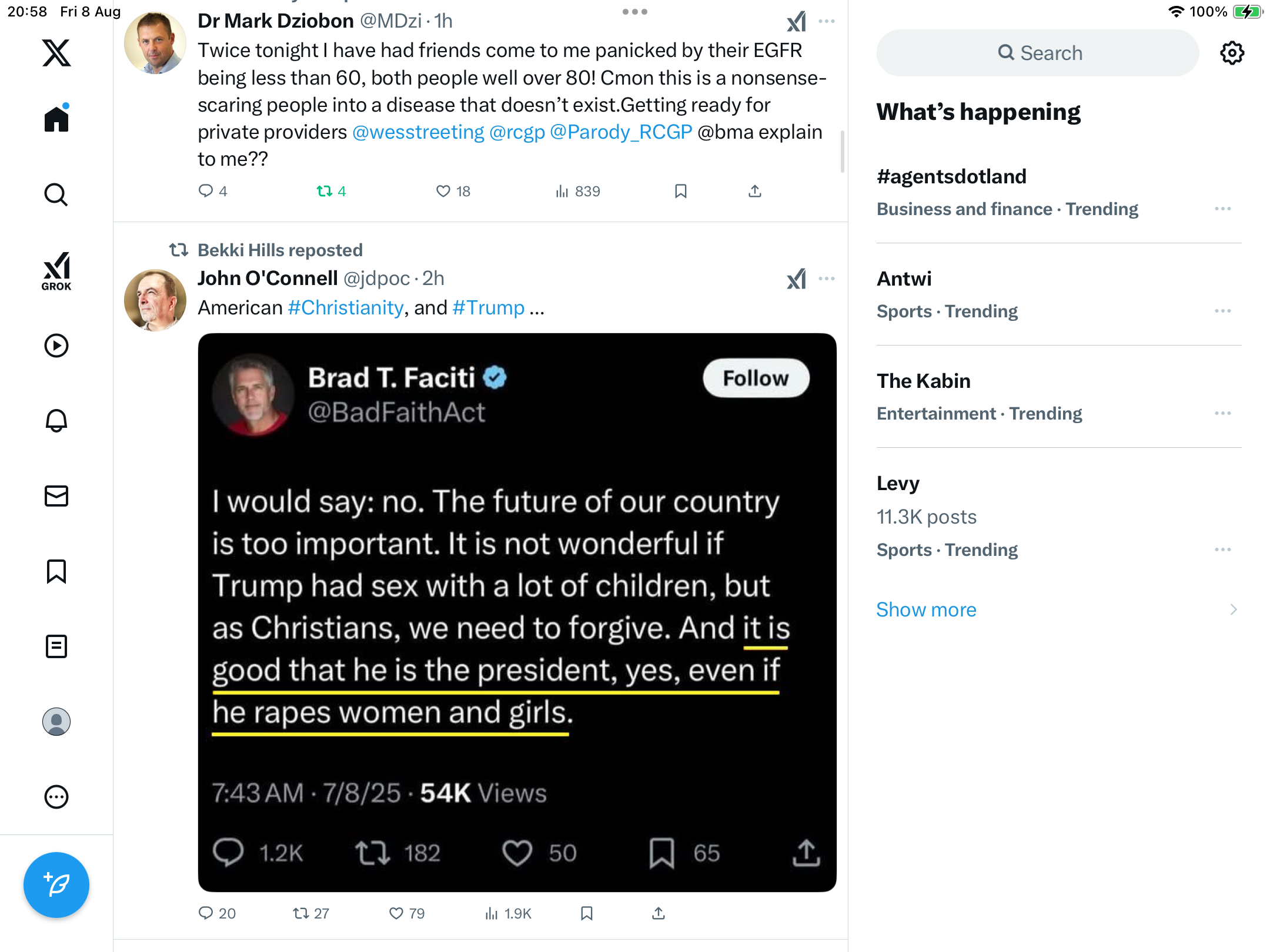
Task: Like Dr Mark Dziobon's post
Action: click(x=443, y=191)
